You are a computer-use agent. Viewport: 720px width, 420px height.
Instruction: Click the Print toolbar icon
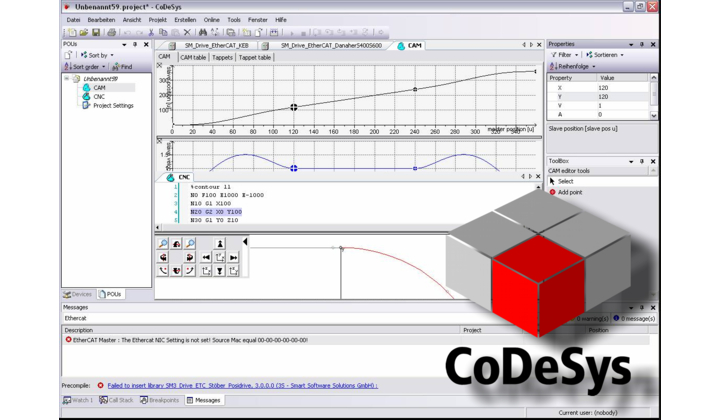[x=111, y=32]
